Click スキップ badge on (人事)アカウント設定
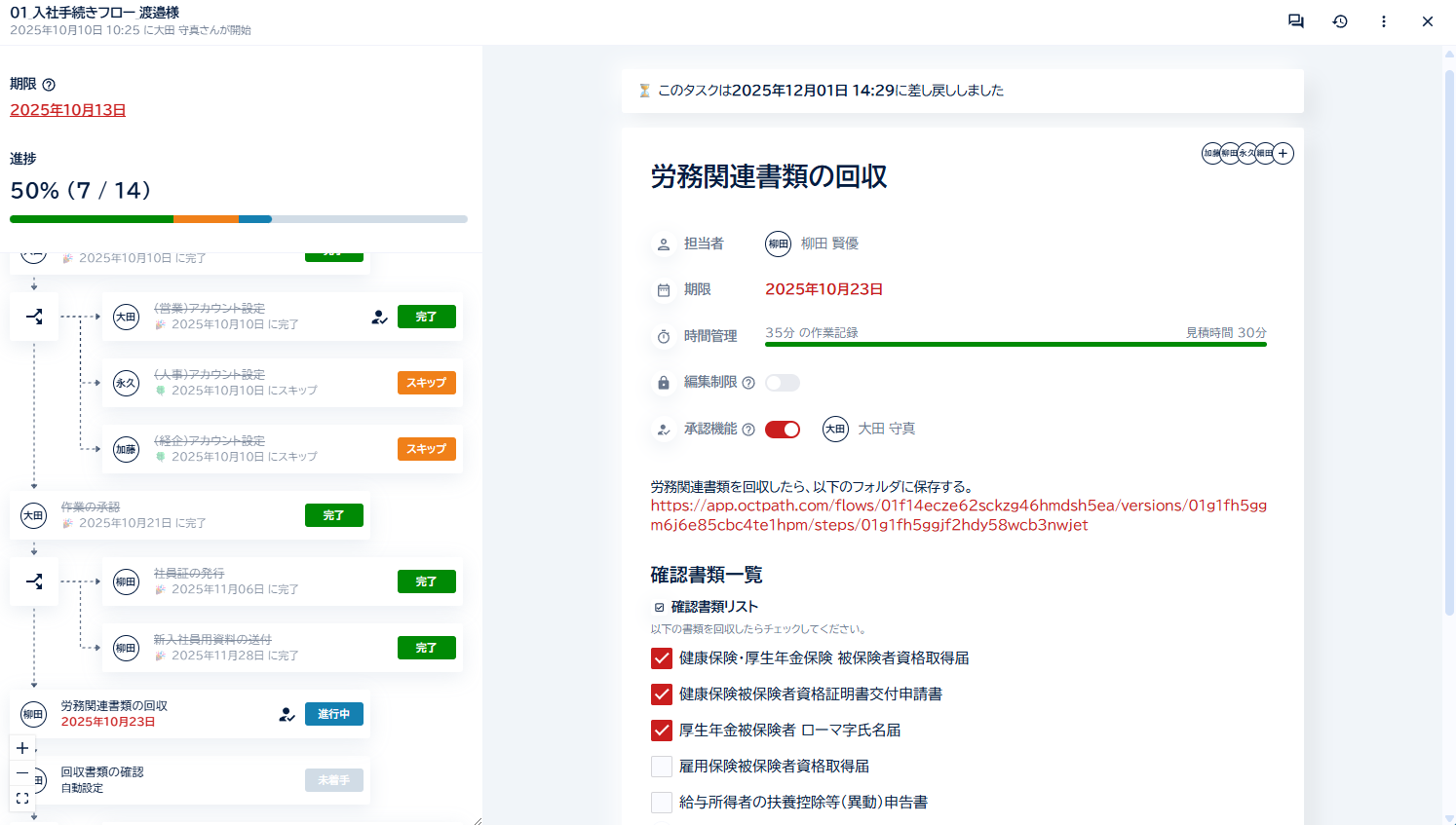This screenshot has height=825, width=1456. pyautogui.click(x=427, y=383)
